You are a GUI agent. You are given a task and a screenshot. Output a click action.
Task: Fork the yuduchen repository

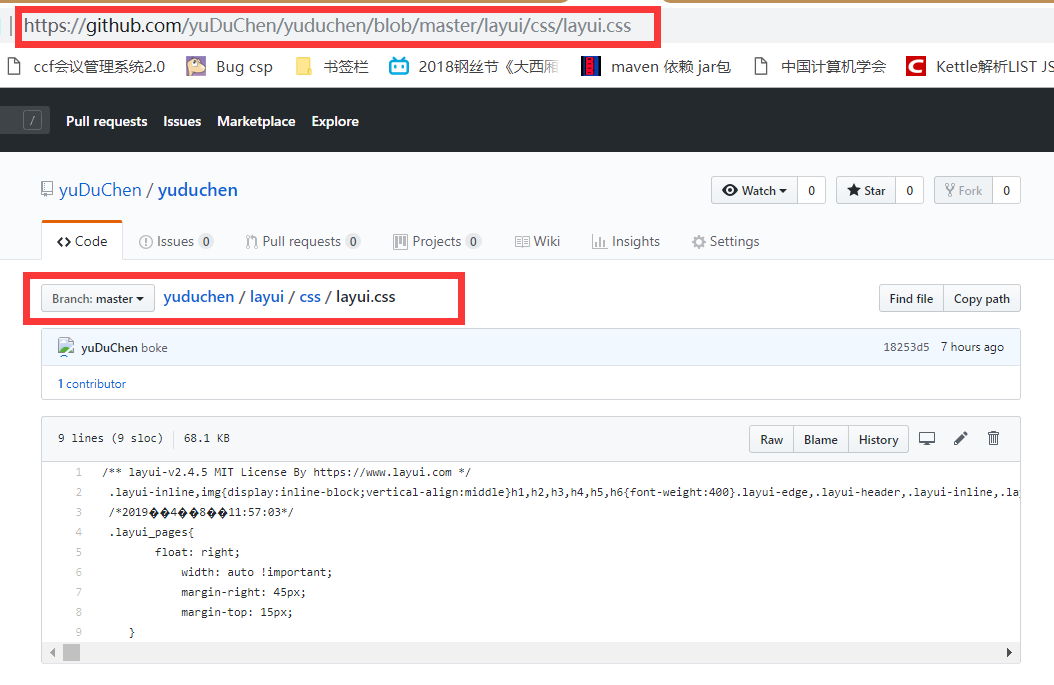click(963, 190)
